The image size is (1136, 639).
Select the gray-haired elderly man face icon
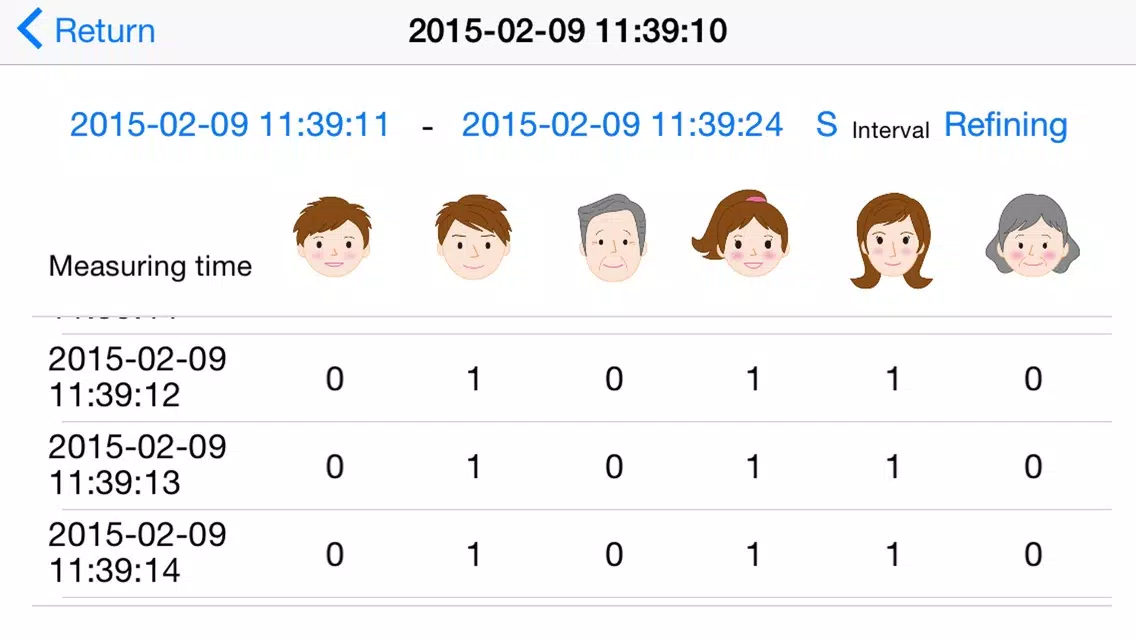[x=613, y=238]
